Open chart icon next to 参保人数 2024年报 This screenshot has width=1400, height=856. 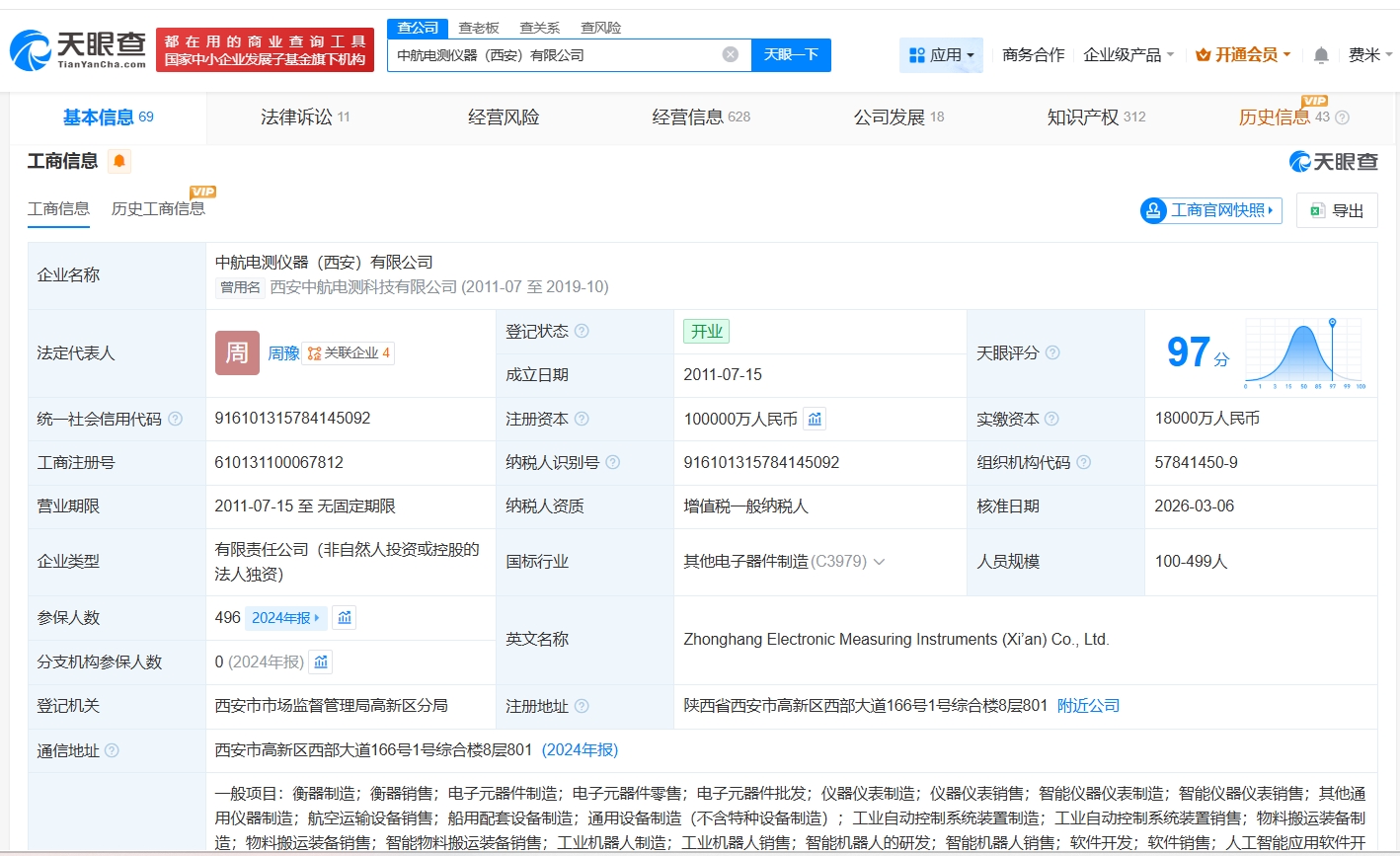[344, 618]
